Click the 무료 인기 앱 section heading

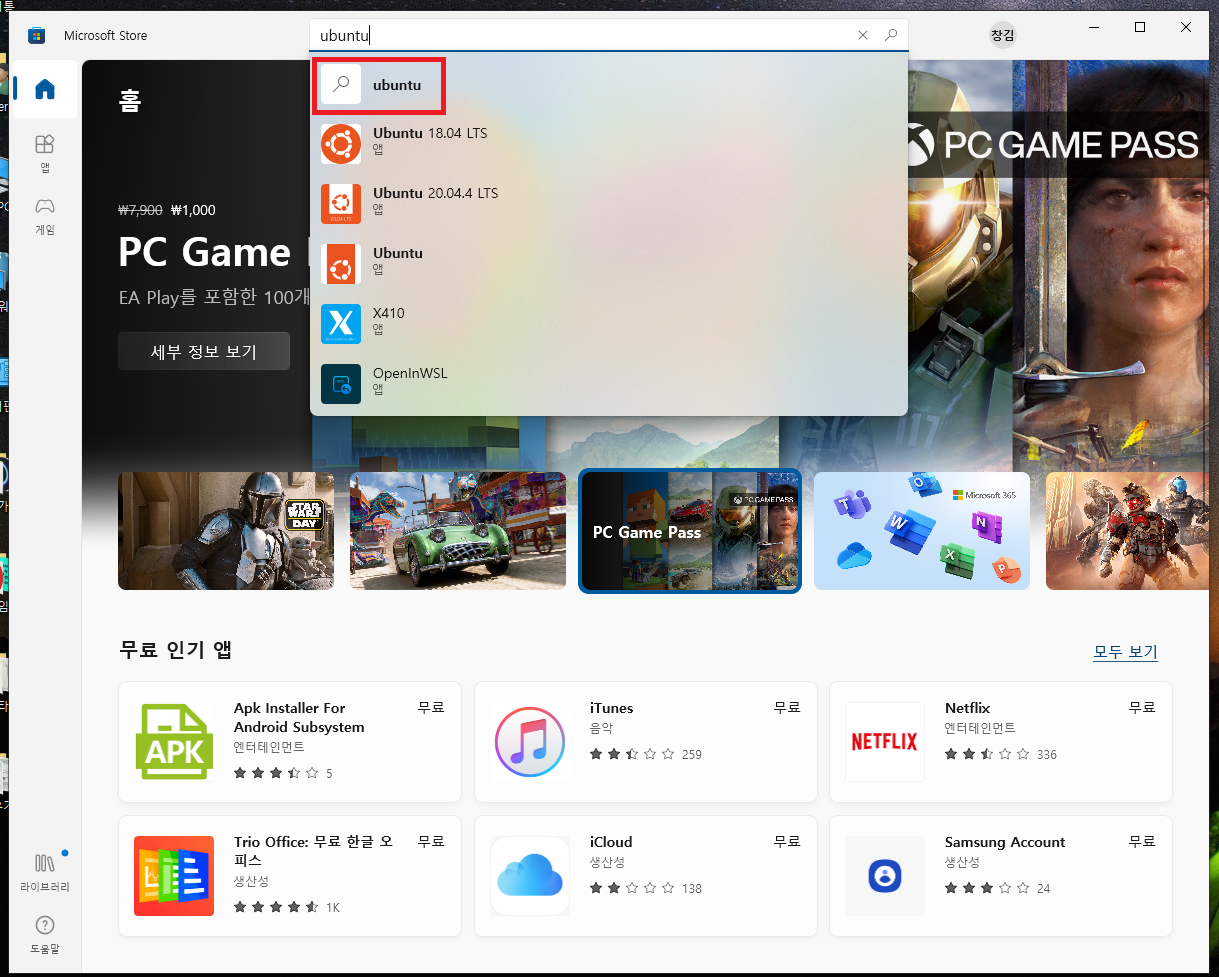point(176,649)
